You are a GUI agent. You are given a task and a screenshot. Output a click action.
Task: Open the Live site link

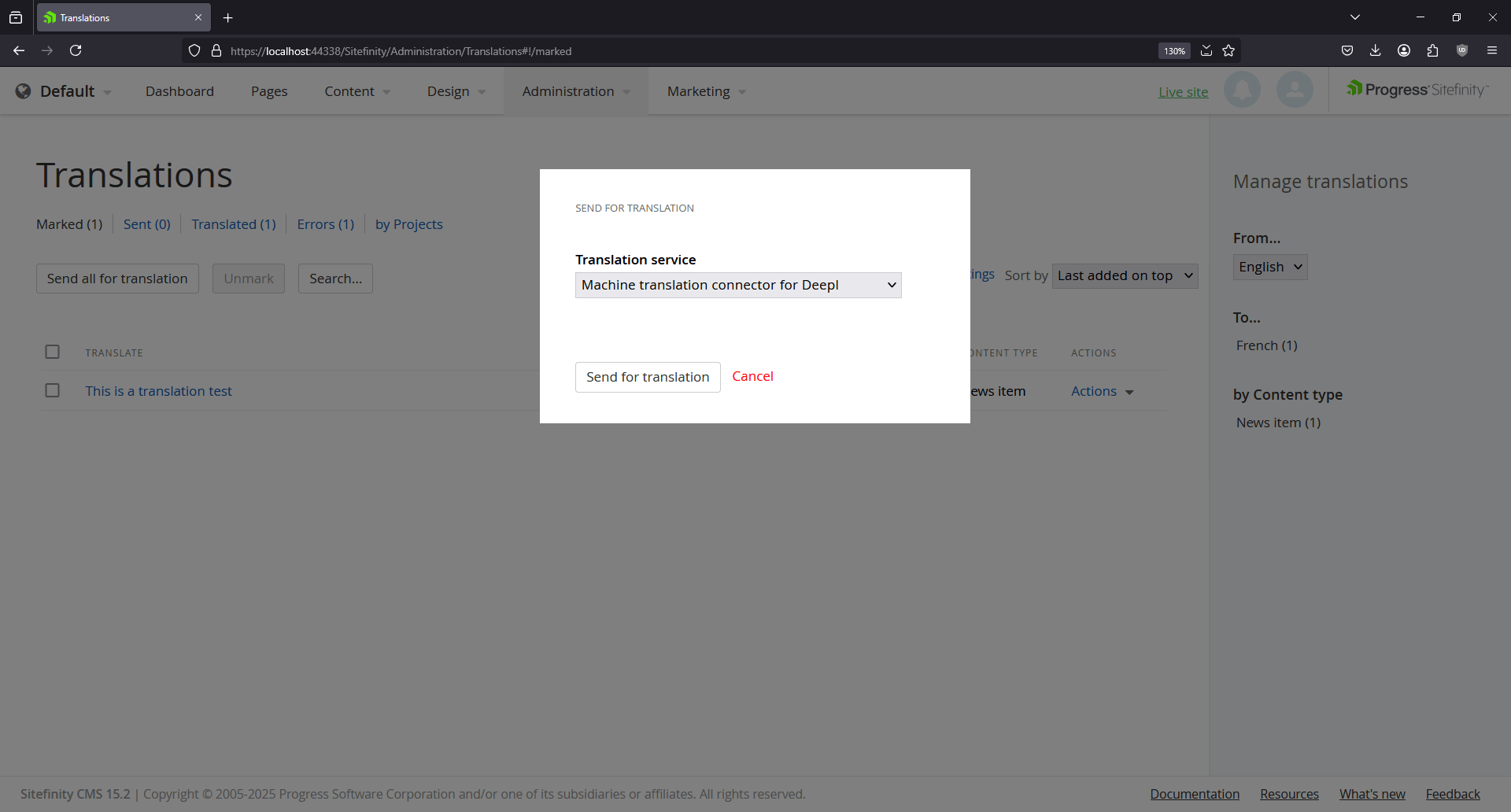1183,91
